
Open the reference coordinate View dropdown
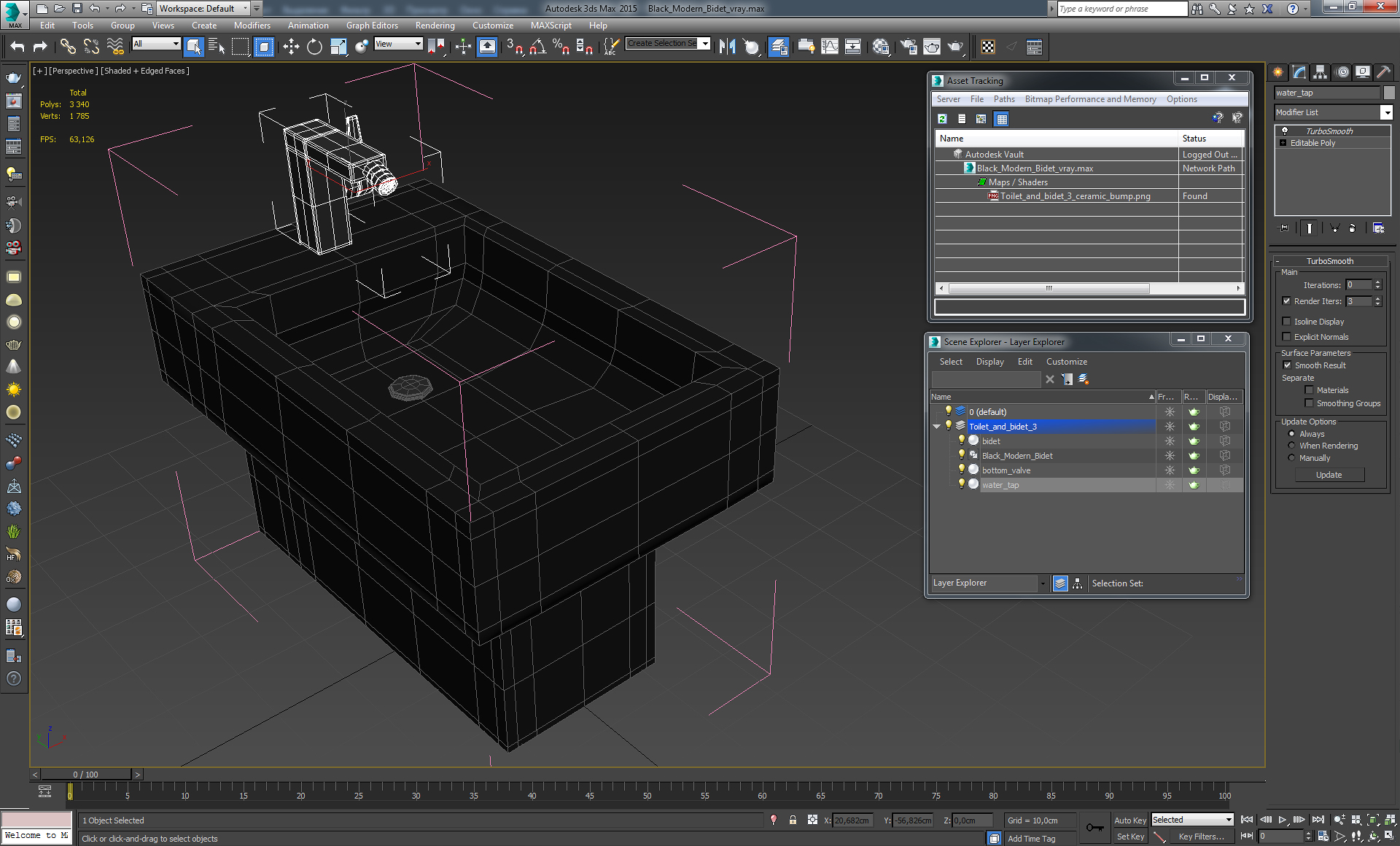(418, 44)
